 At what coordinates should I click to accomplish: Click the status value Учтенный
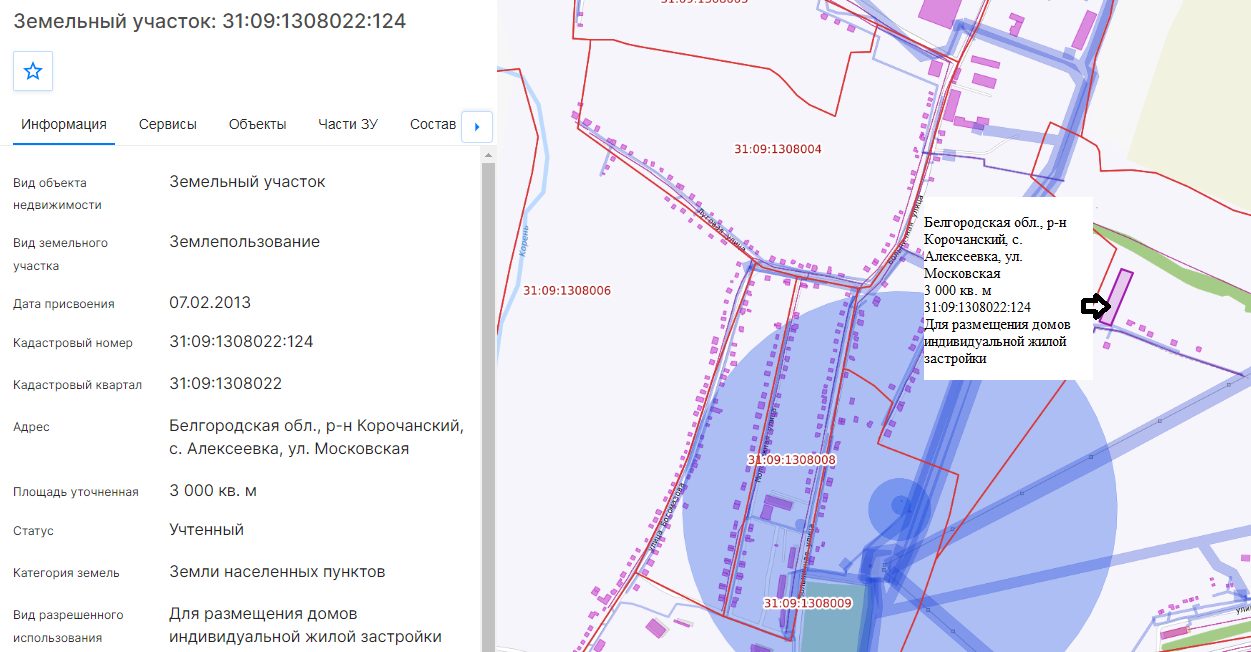(x=207, y=530)
